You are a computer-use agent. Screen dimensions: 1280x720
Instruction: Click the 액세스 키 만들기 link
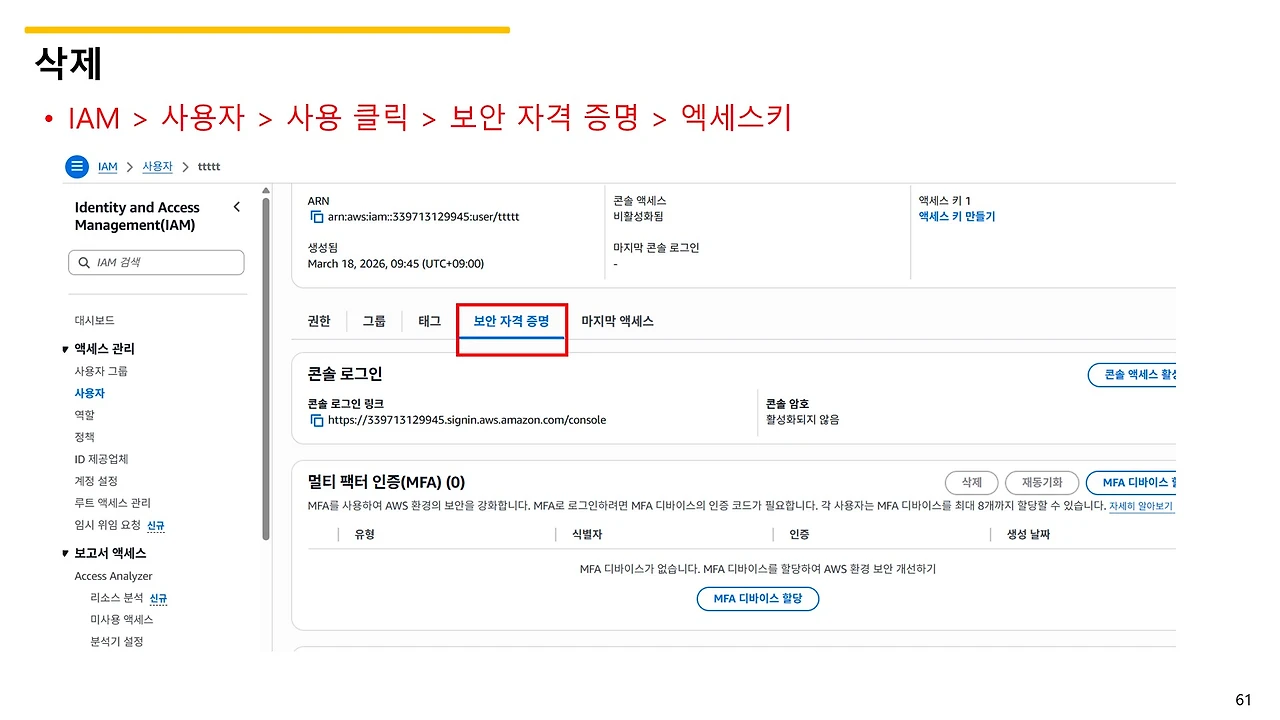pyautogui.click(x=956, y=216)
